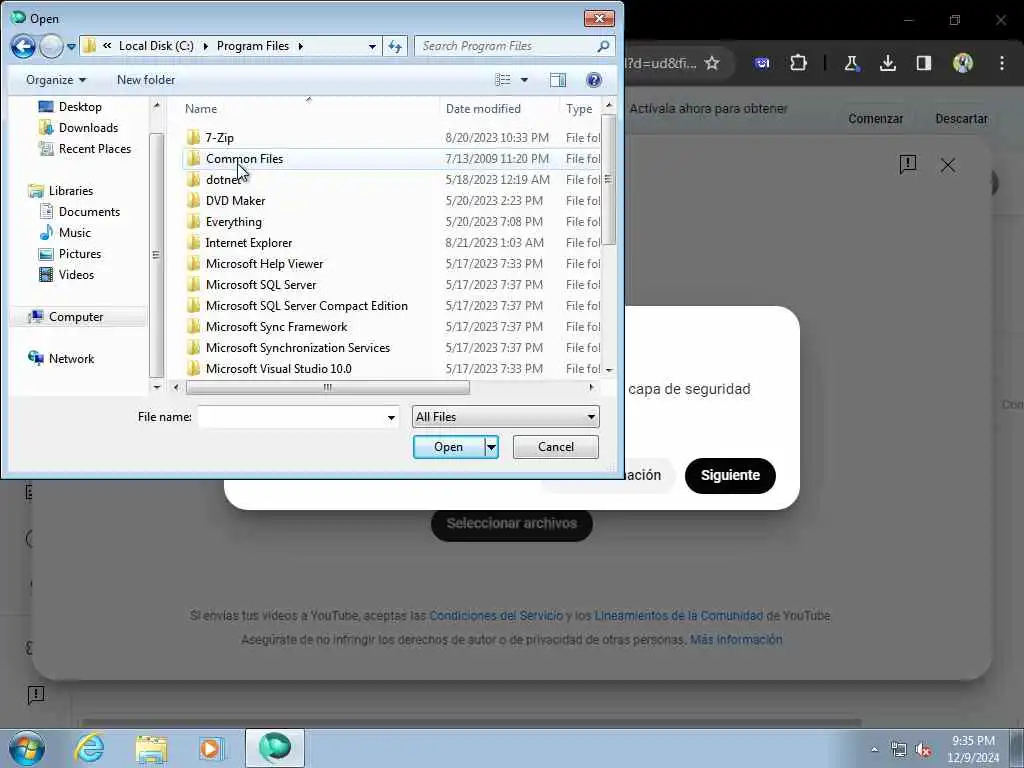The width and height of the screenshot is (1024, 768).
Task: Select the 7-Zip folder
Action: [x=219, y=138]
